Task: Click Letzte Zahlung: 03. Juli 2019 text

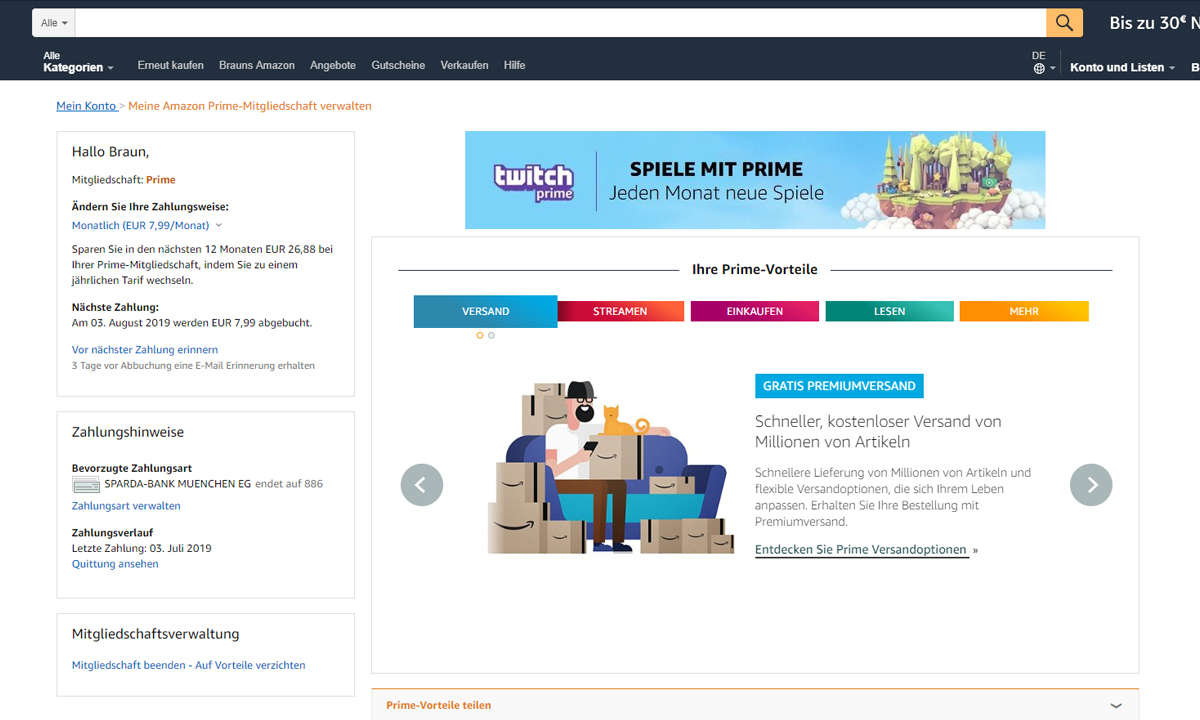Action: click(142, 548)
